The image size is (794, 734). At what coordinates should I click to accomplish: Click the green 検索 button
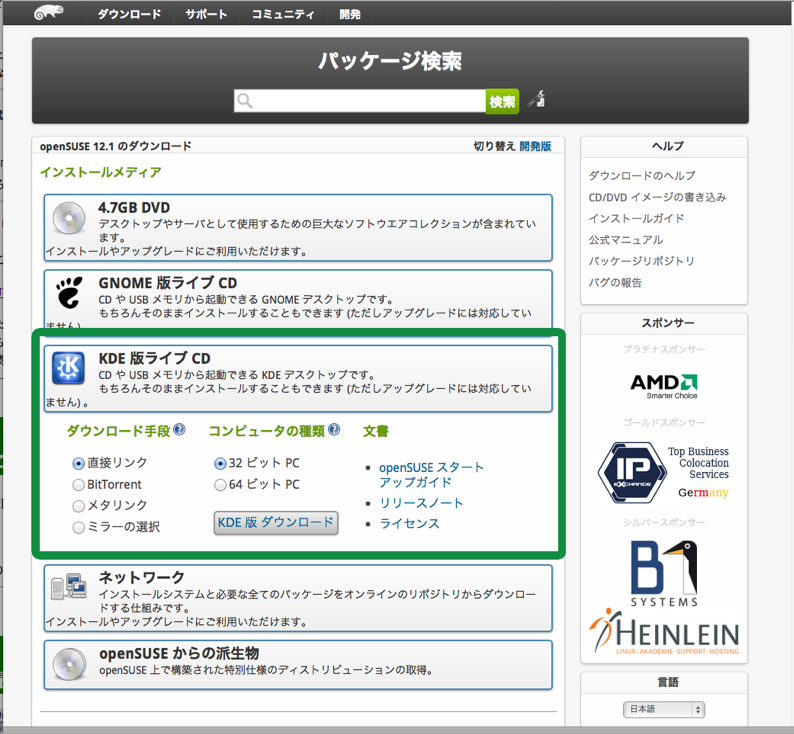502,101
